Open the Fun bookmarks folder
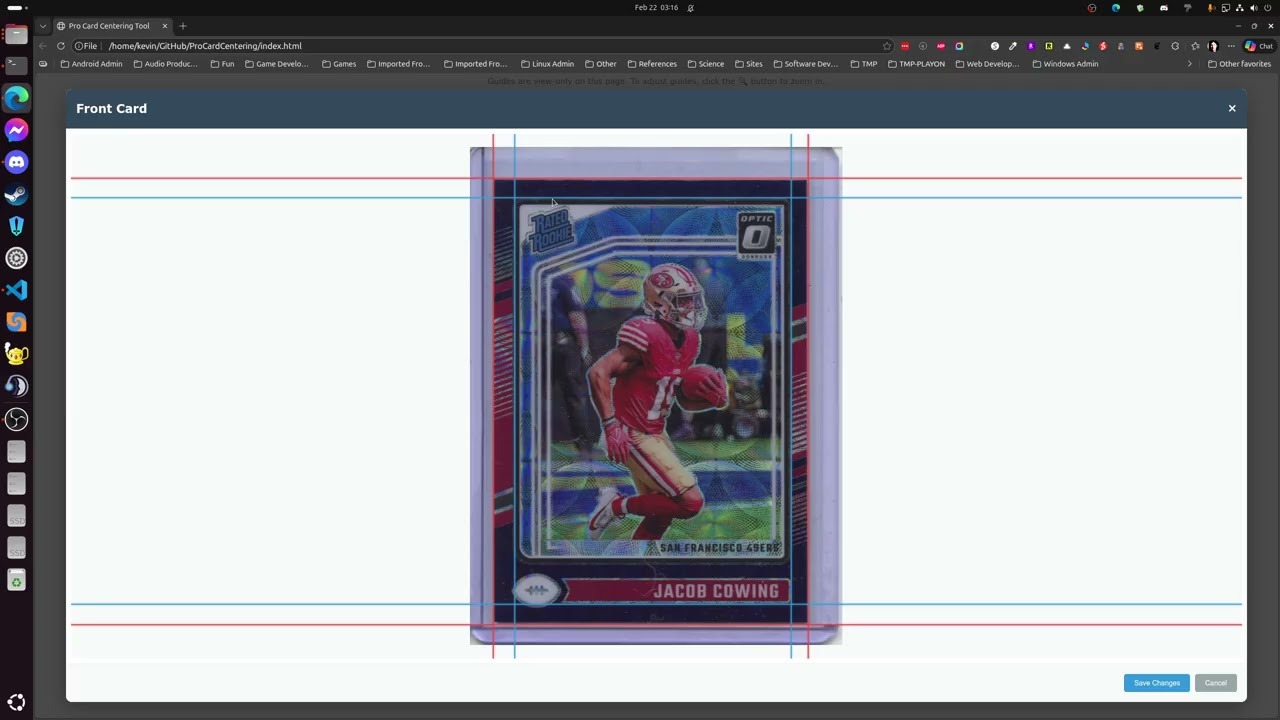The width and height of the screenshot is (1280, 720). click(x=222, y=64)
